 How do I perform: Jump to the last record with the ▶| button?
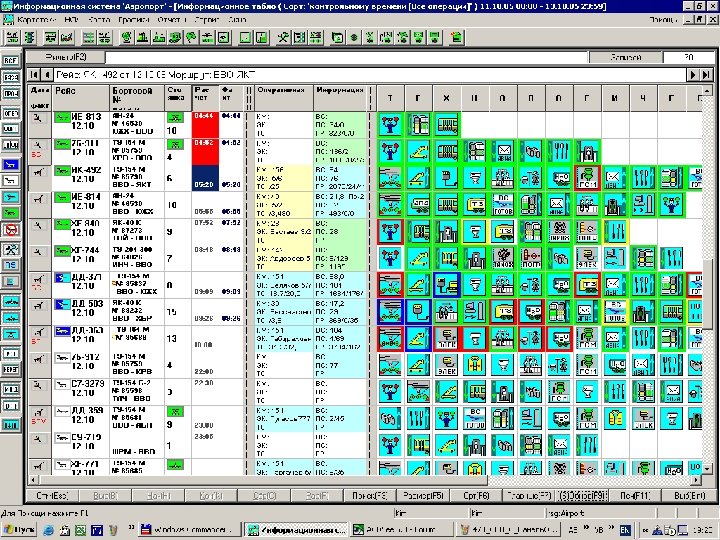click(706, 74)
